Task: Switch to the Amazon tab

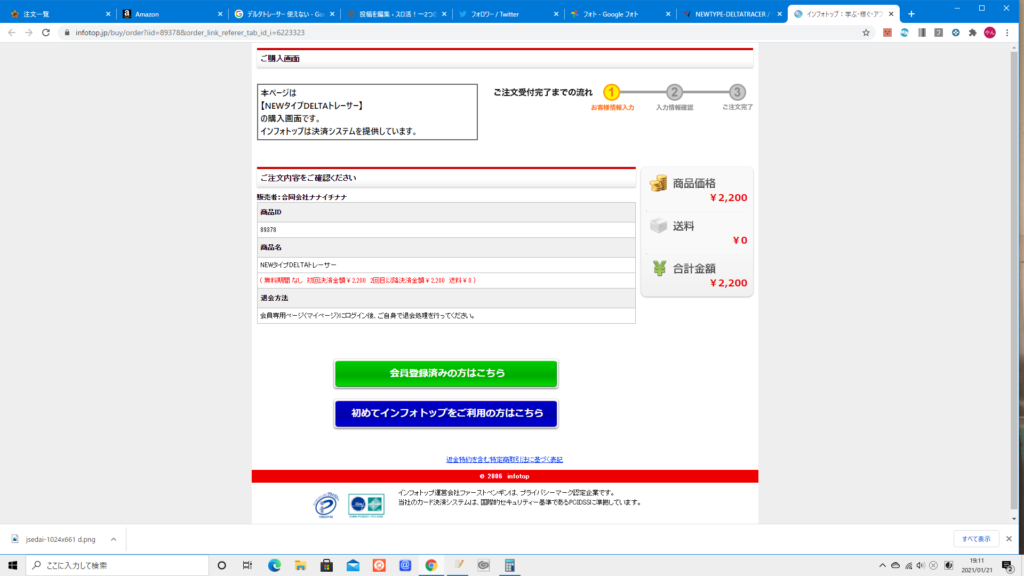Action: pos(171,14)
